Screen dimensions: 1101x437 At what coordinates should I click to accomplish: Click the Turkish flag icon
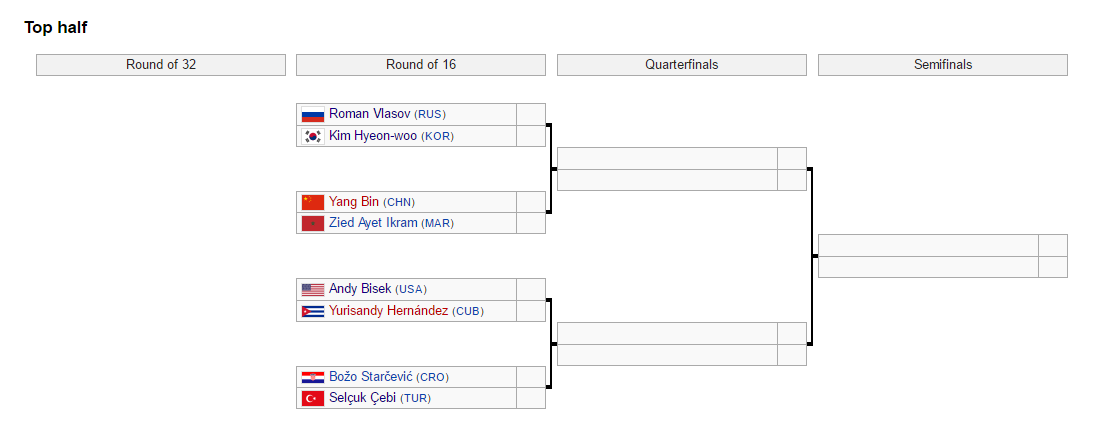coord(313,399)
